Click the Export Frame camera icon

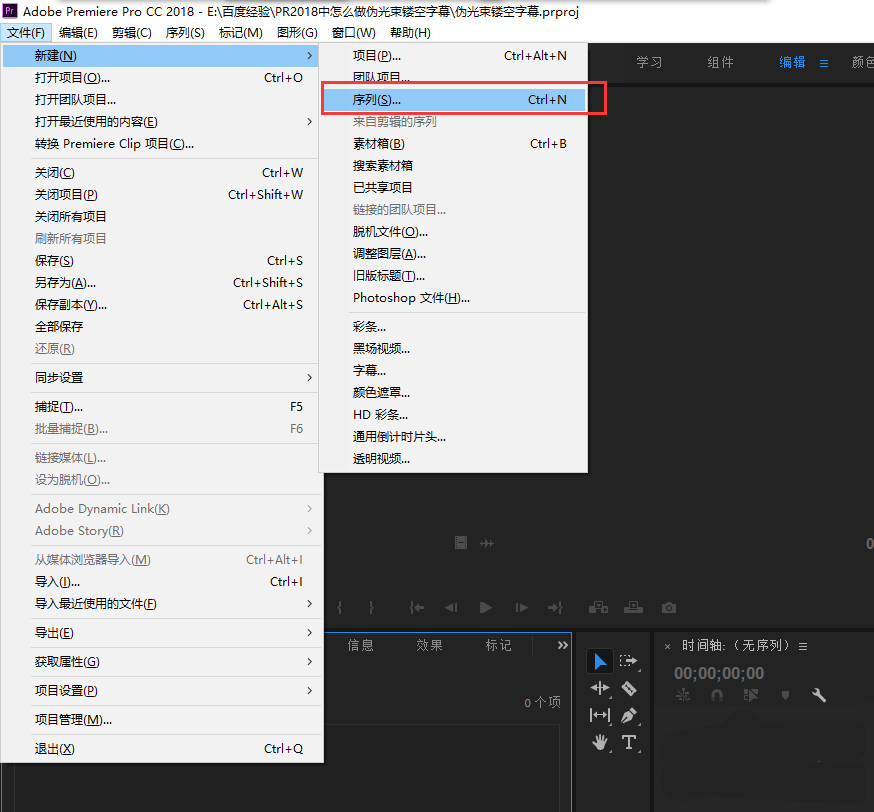coord(669,607)
